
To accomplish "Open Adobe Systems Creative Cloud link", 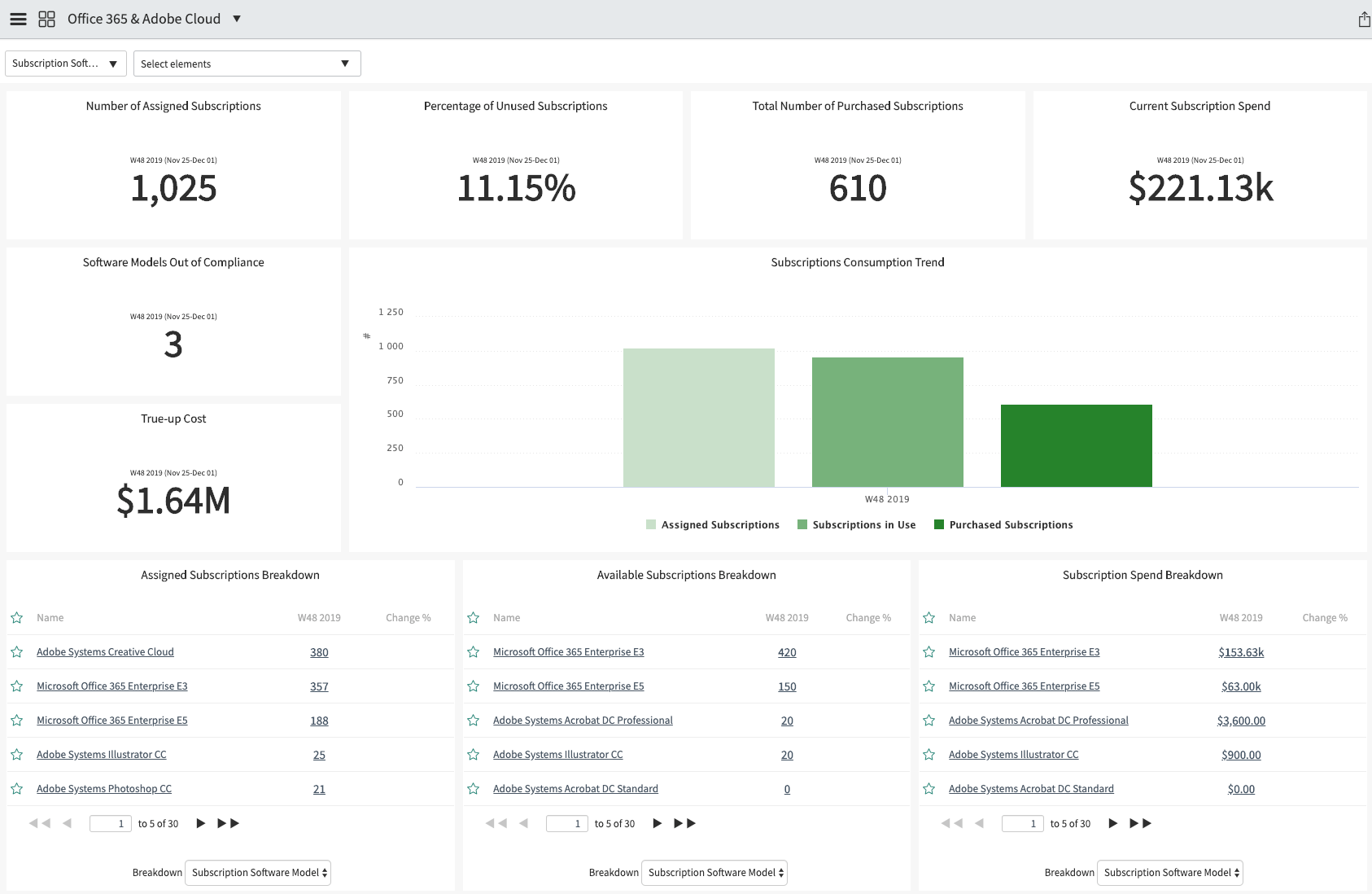I will point(105,652).
